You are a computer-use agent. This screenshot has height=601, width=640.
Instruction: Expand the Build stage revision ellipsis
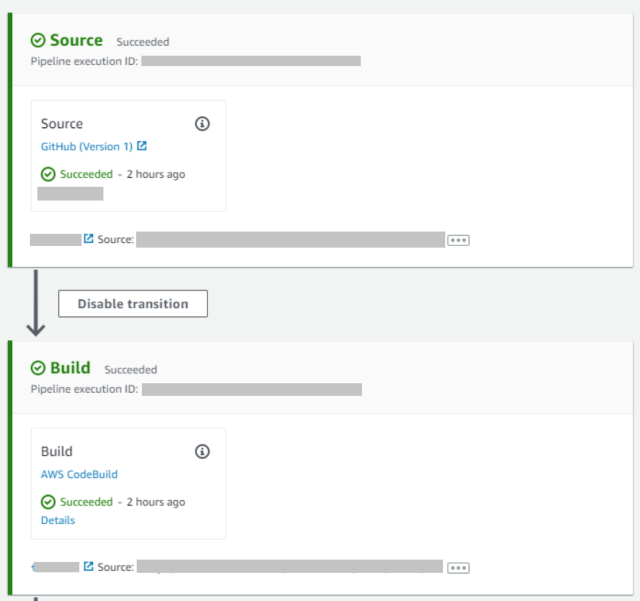[x=458, y=568]
